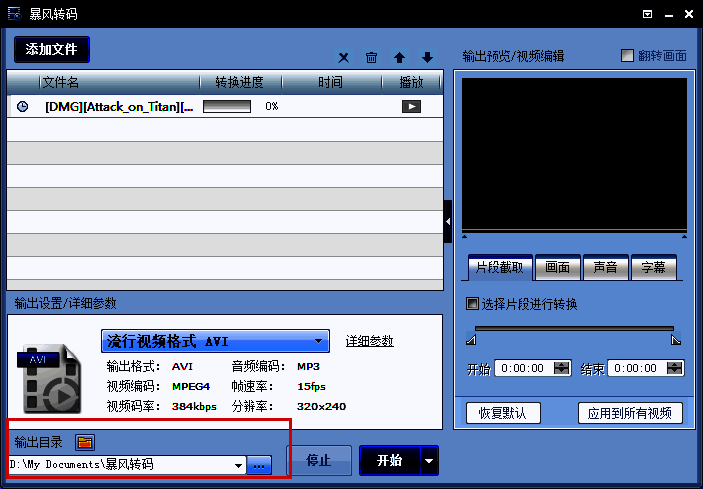Click the clip range slider track
Screen dimensions: 703x489
(574, 328)
